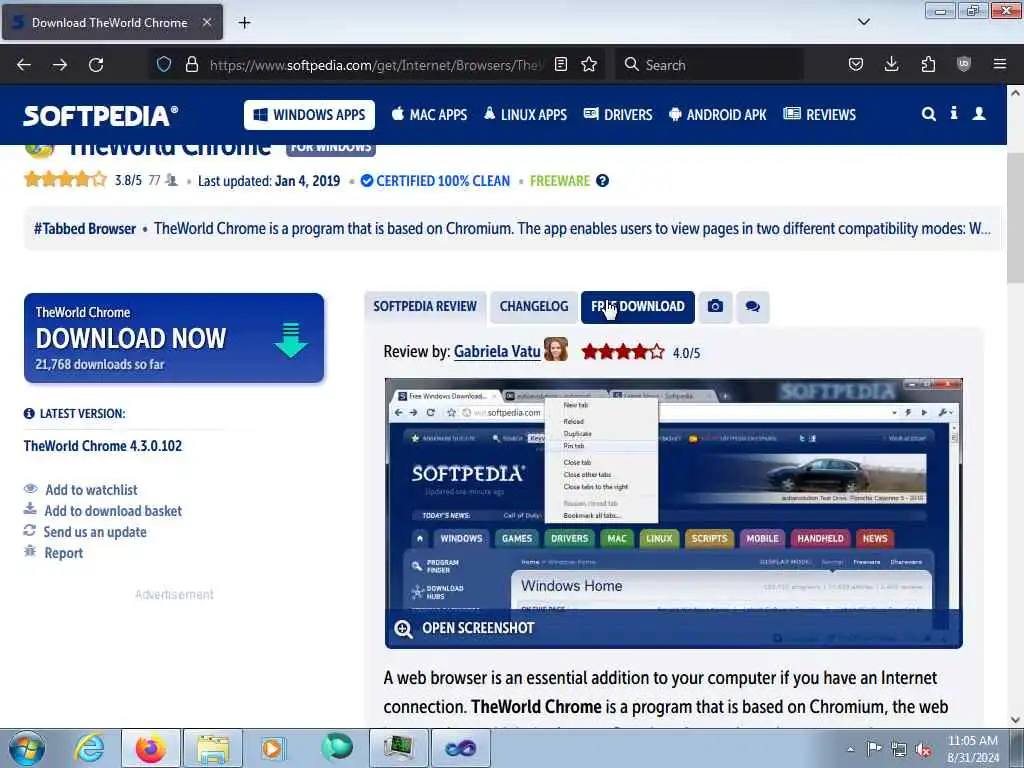Report this software listing
The image size is (1024, 768).
point(63,553)
